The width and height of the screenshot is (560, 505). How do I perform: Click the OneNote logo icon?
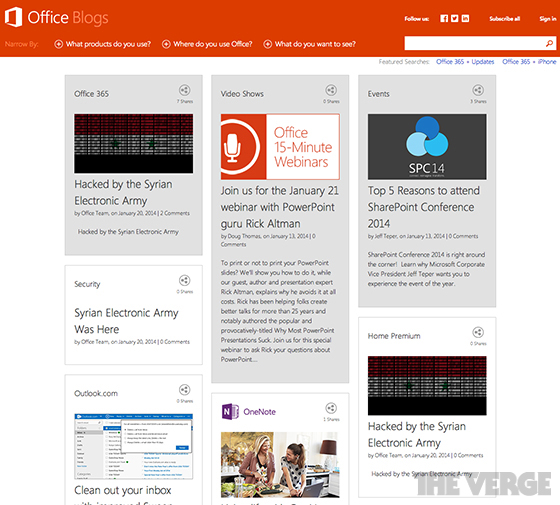(230, 411)
